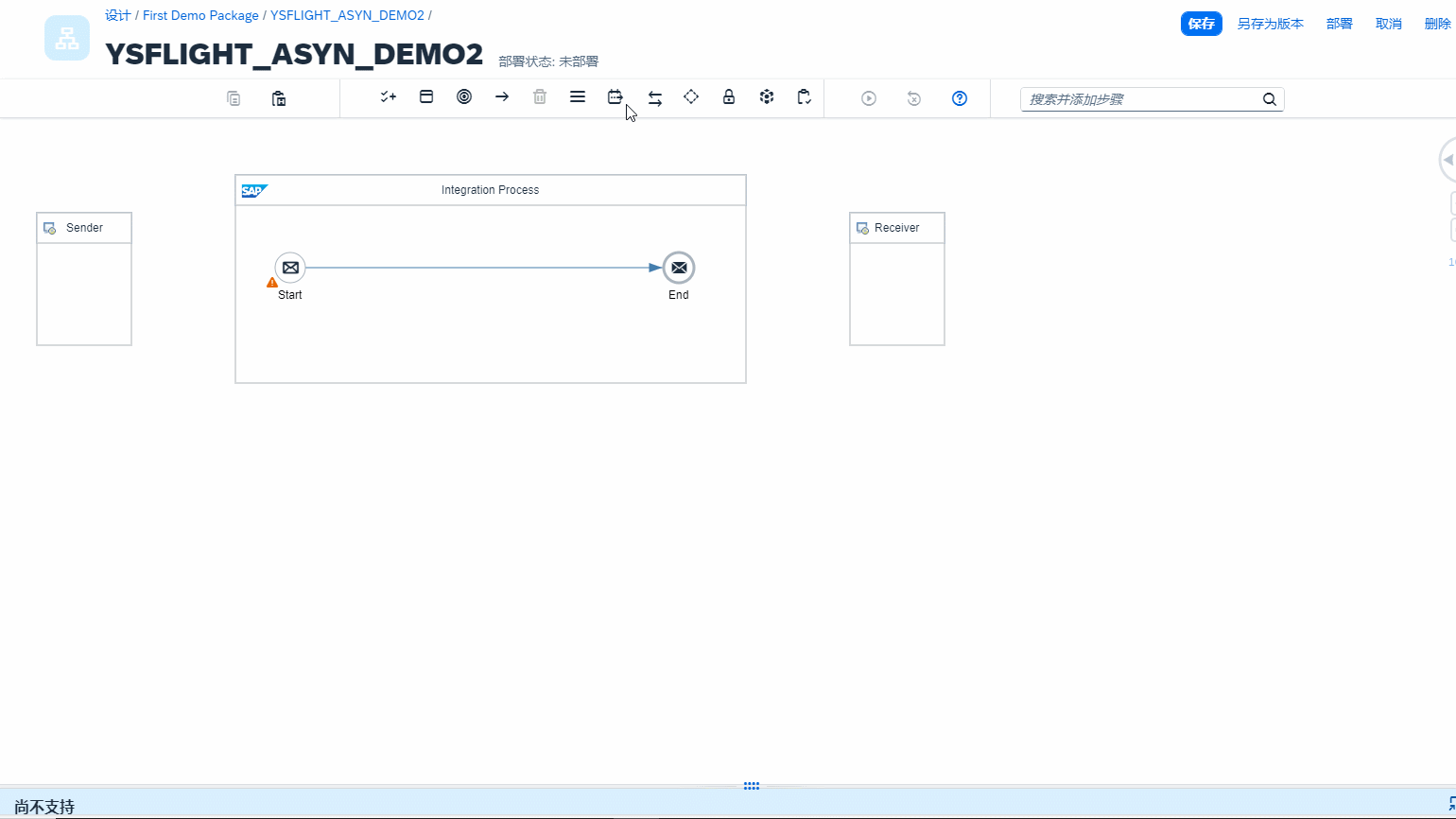
Task: Open the Persistence cube icon
Action: point(767,97)
